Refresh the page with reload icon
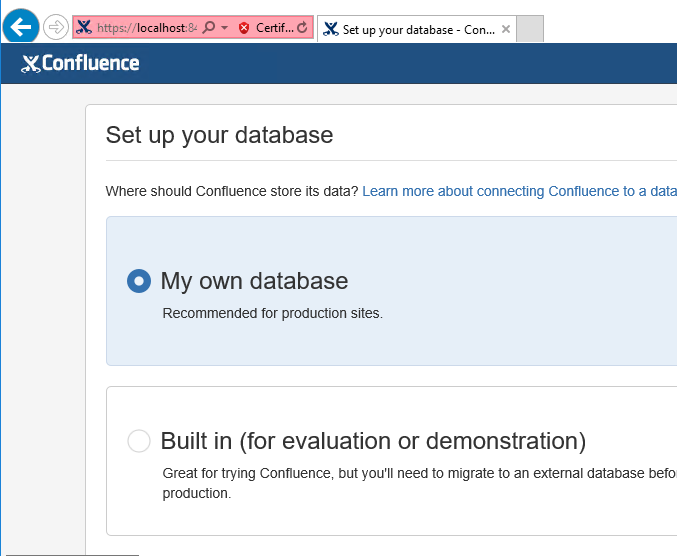 [x=303, y=28]
